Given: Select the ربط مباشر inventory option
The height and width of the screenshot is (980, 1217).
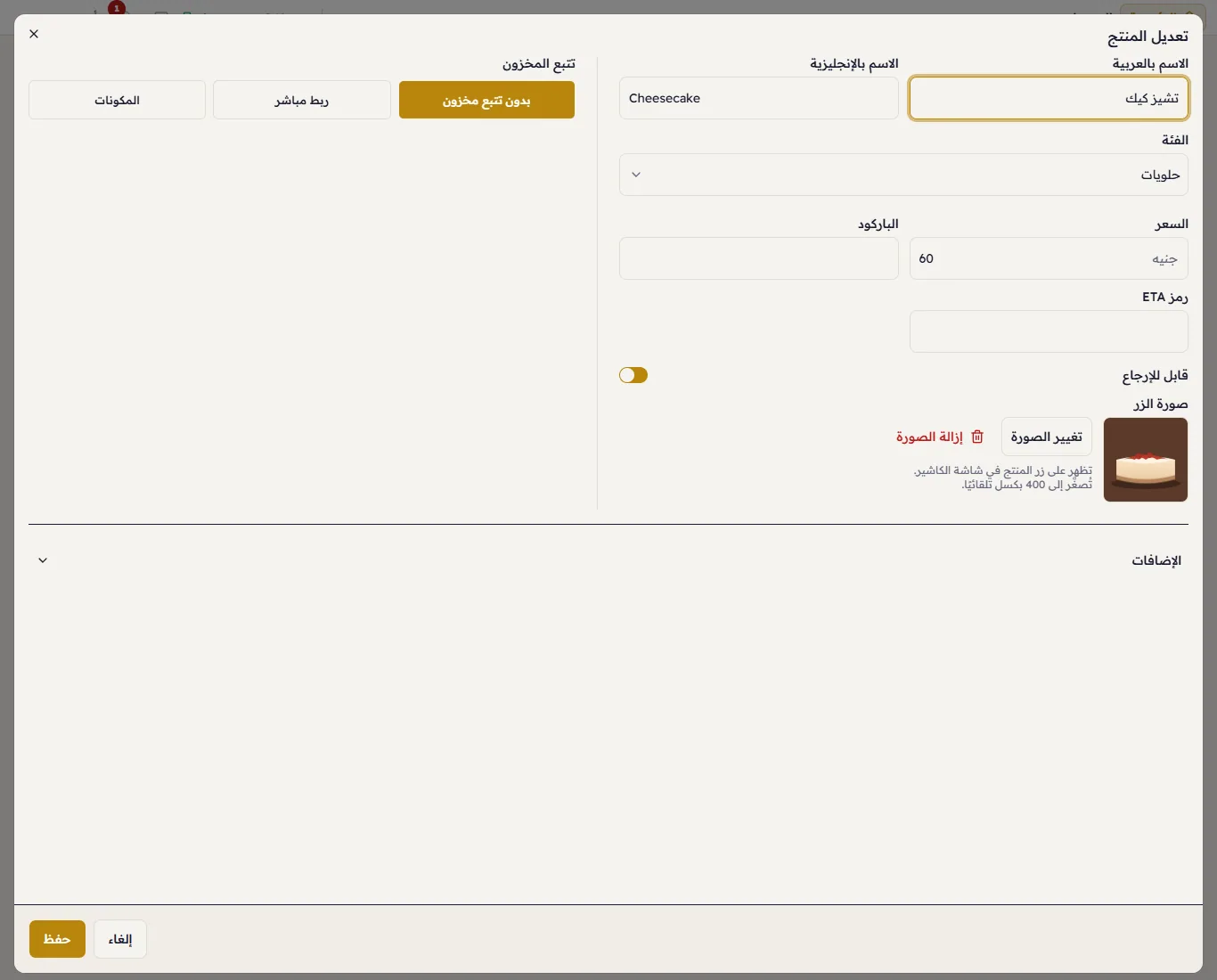Looking at the screenshot, I should coord(302,101).
